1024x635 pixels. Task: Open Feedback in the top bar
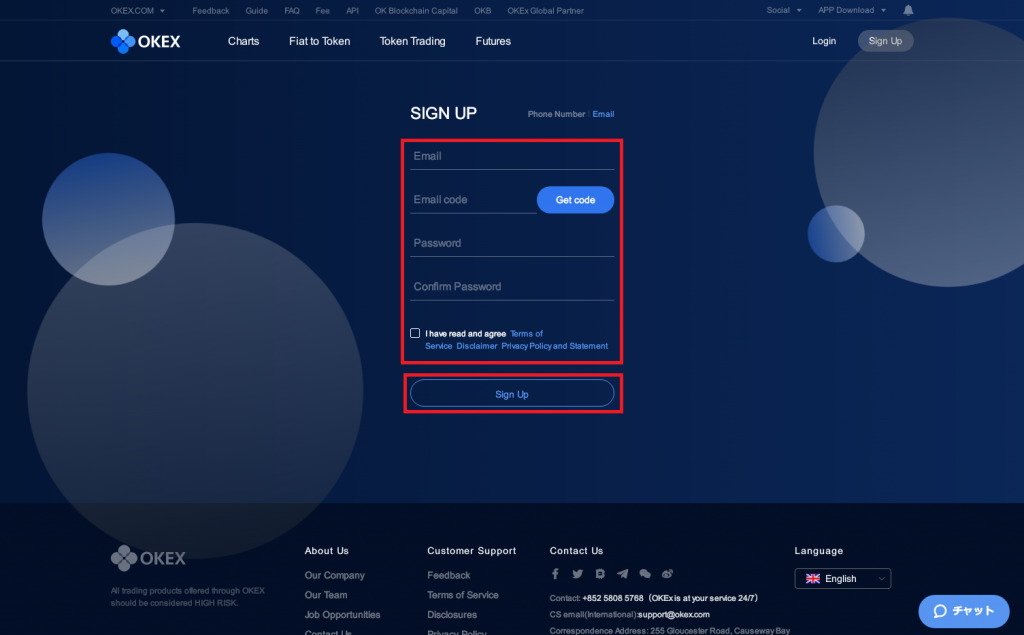[211, 10]
